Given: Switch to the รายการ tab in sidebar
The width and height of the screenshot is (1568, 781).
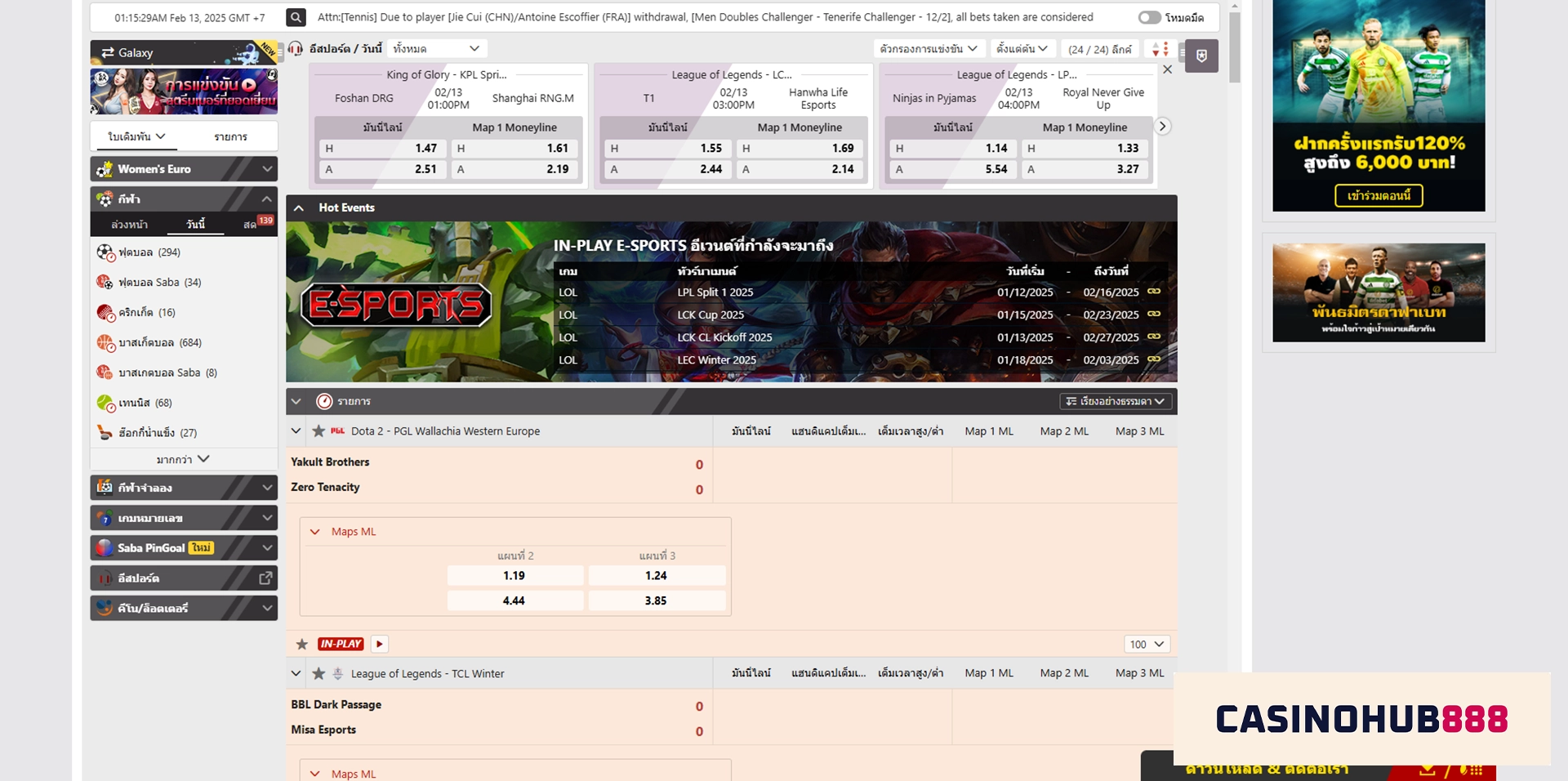Looking at the screenshot, I should (x=231, y=136).
